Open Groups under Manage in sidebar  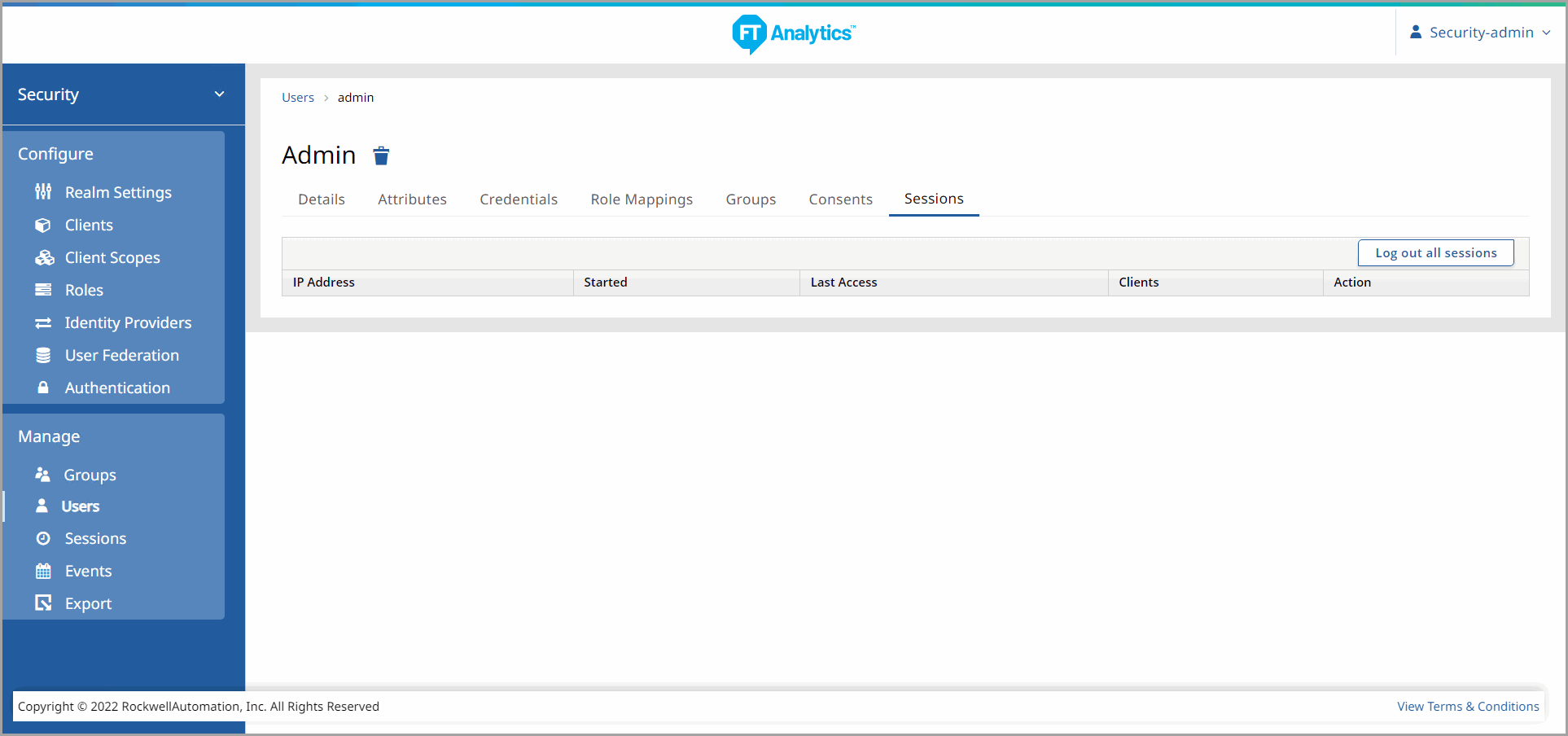point(90,475)
